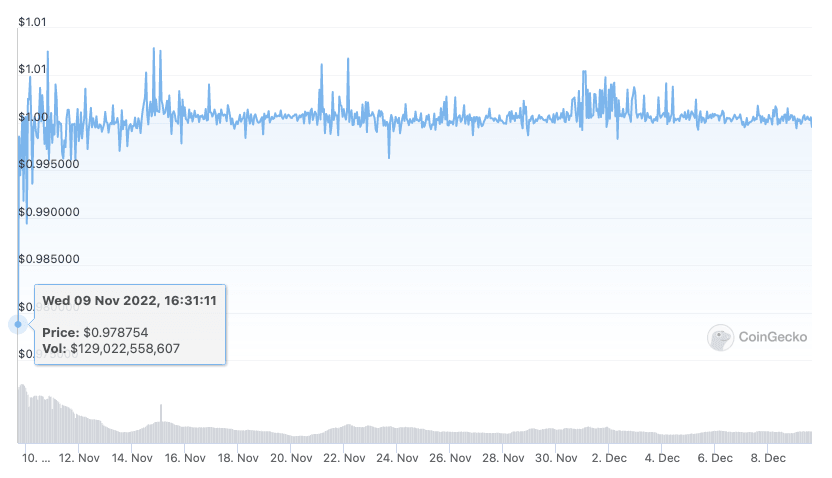This screenshot has width=832, height=478.
Task: Click the 16. Nov axis label
Action: (x=185, y=458)
